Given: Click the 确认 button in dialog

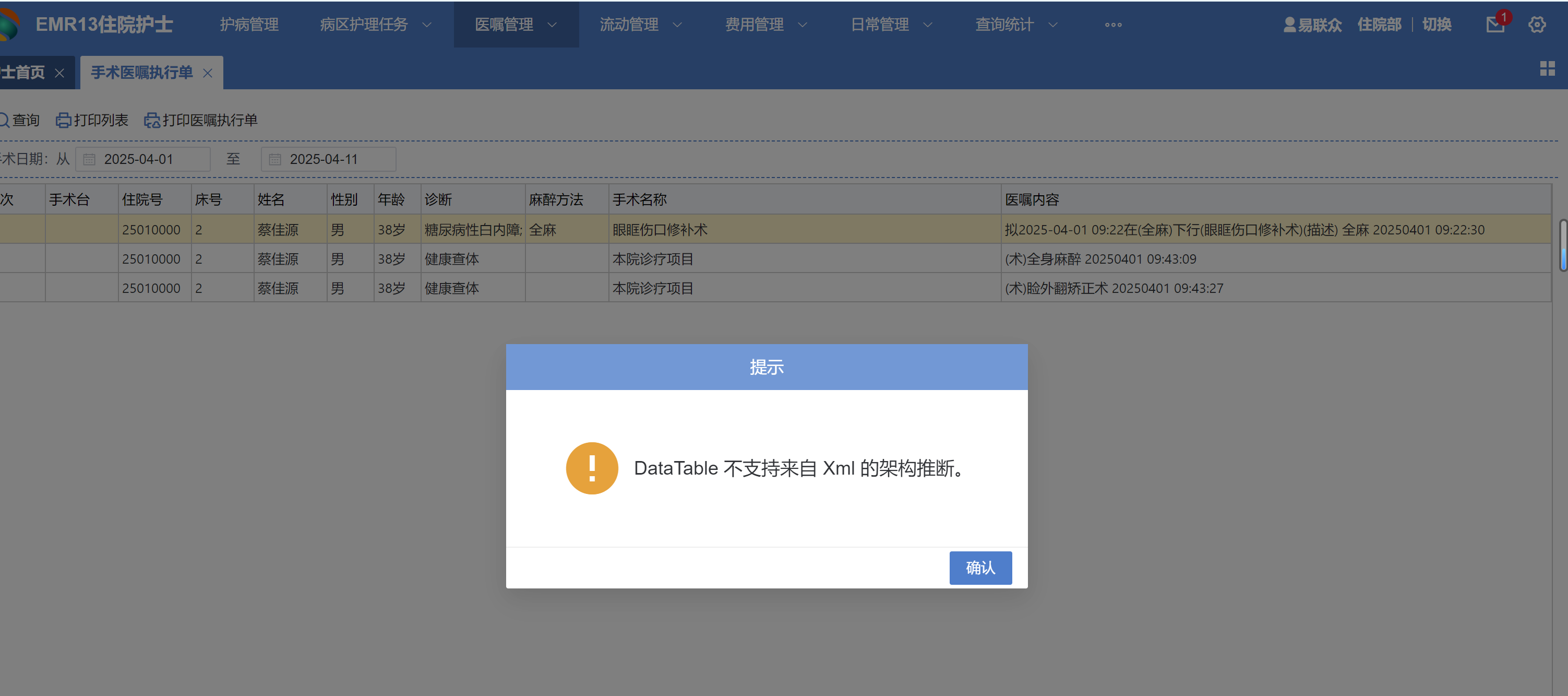Looking at the screenshot, I should (980, 568).
